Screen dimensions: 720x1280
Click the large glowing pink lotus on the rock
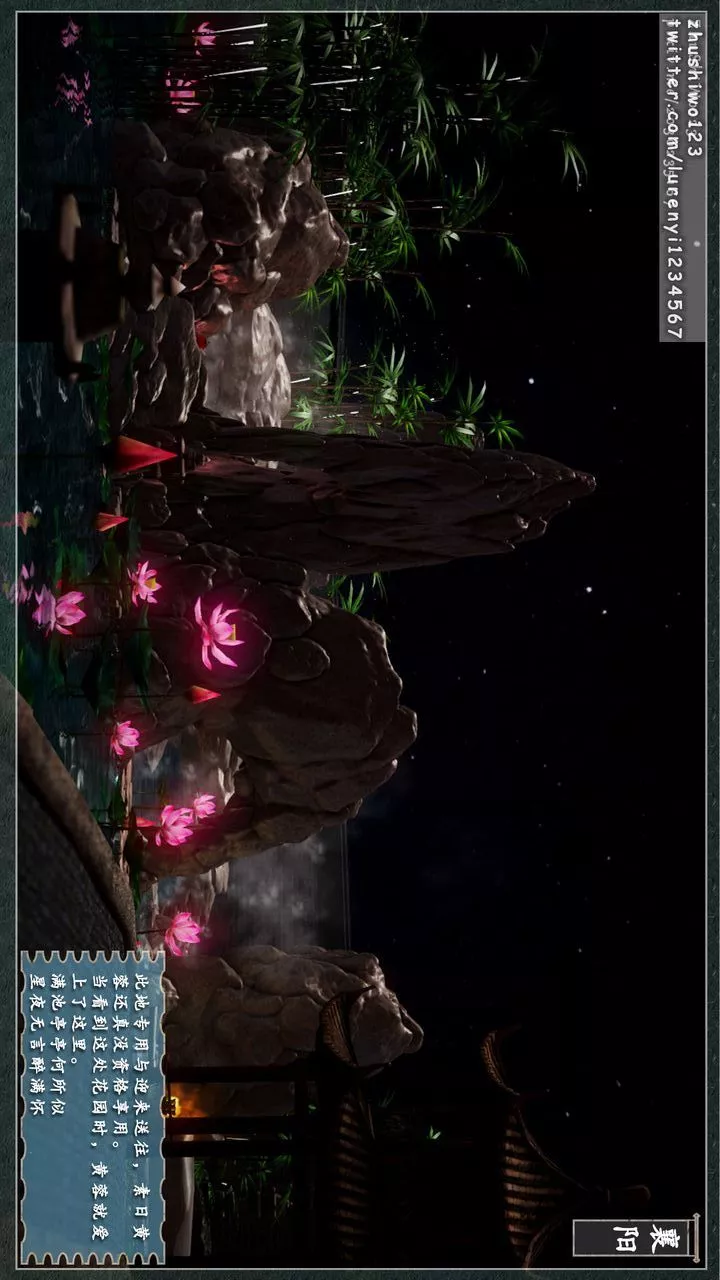pyautogui.click(x=217, y=634)
